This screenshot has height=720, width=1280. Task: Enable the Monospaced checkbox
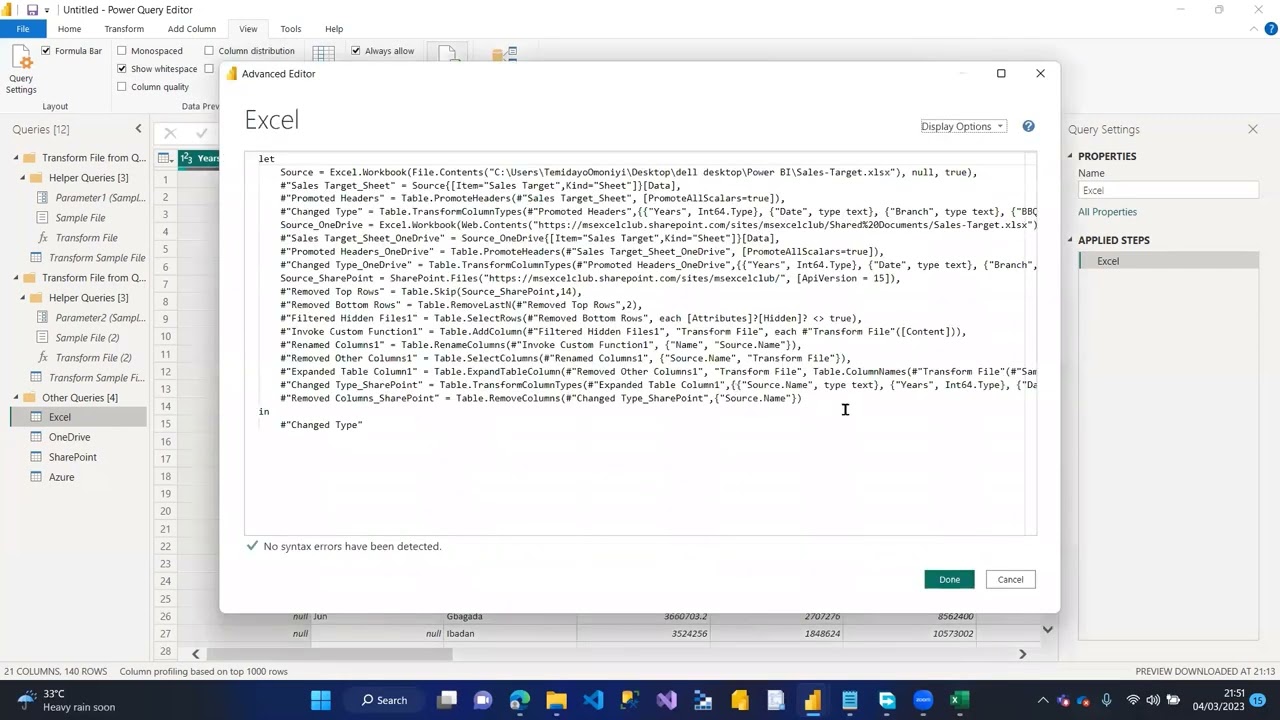coord(122,51)
